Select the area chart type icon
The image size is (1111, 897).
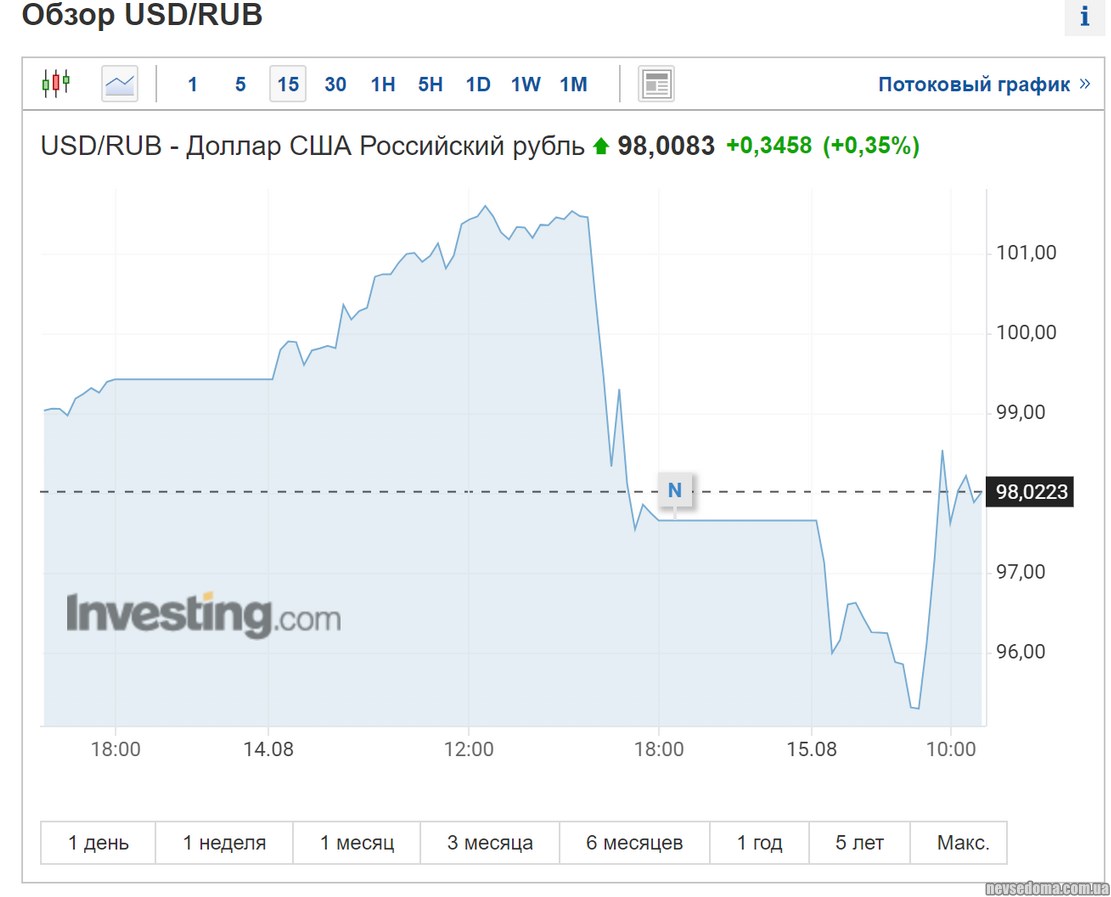[119, 84]
